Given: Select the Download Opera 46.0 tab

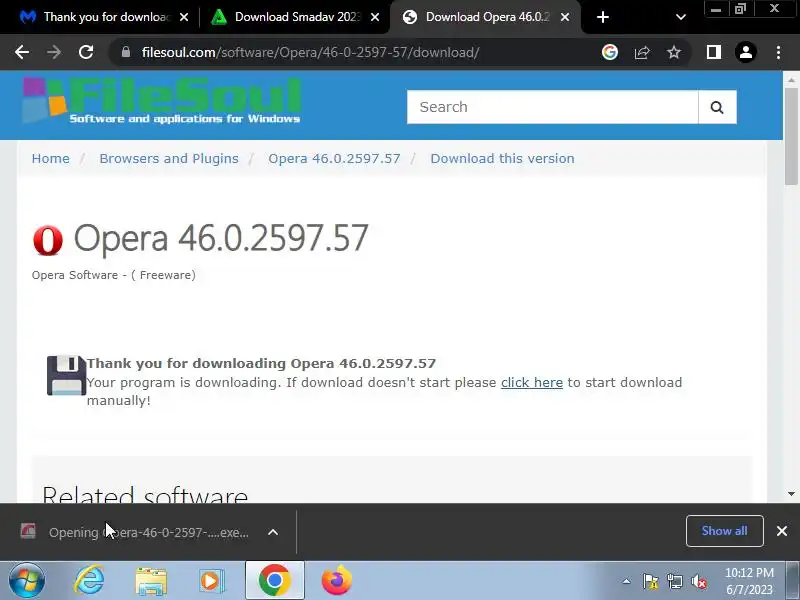Looking at the screenshot, I should pos(485,17).
